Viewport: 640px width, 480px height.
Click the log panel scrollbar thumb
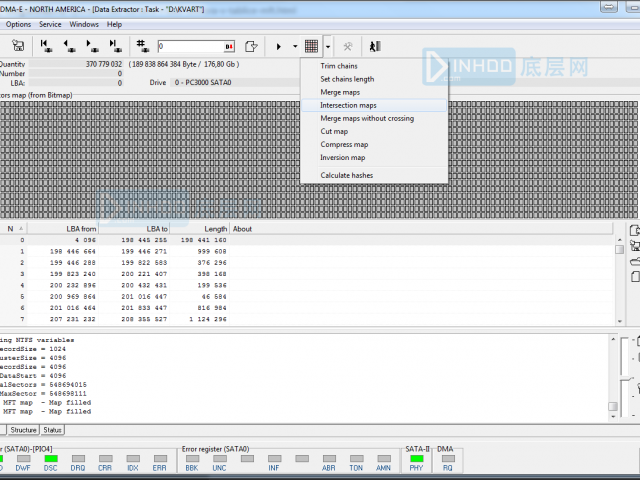pyautogui.click(x=613, y=406)
